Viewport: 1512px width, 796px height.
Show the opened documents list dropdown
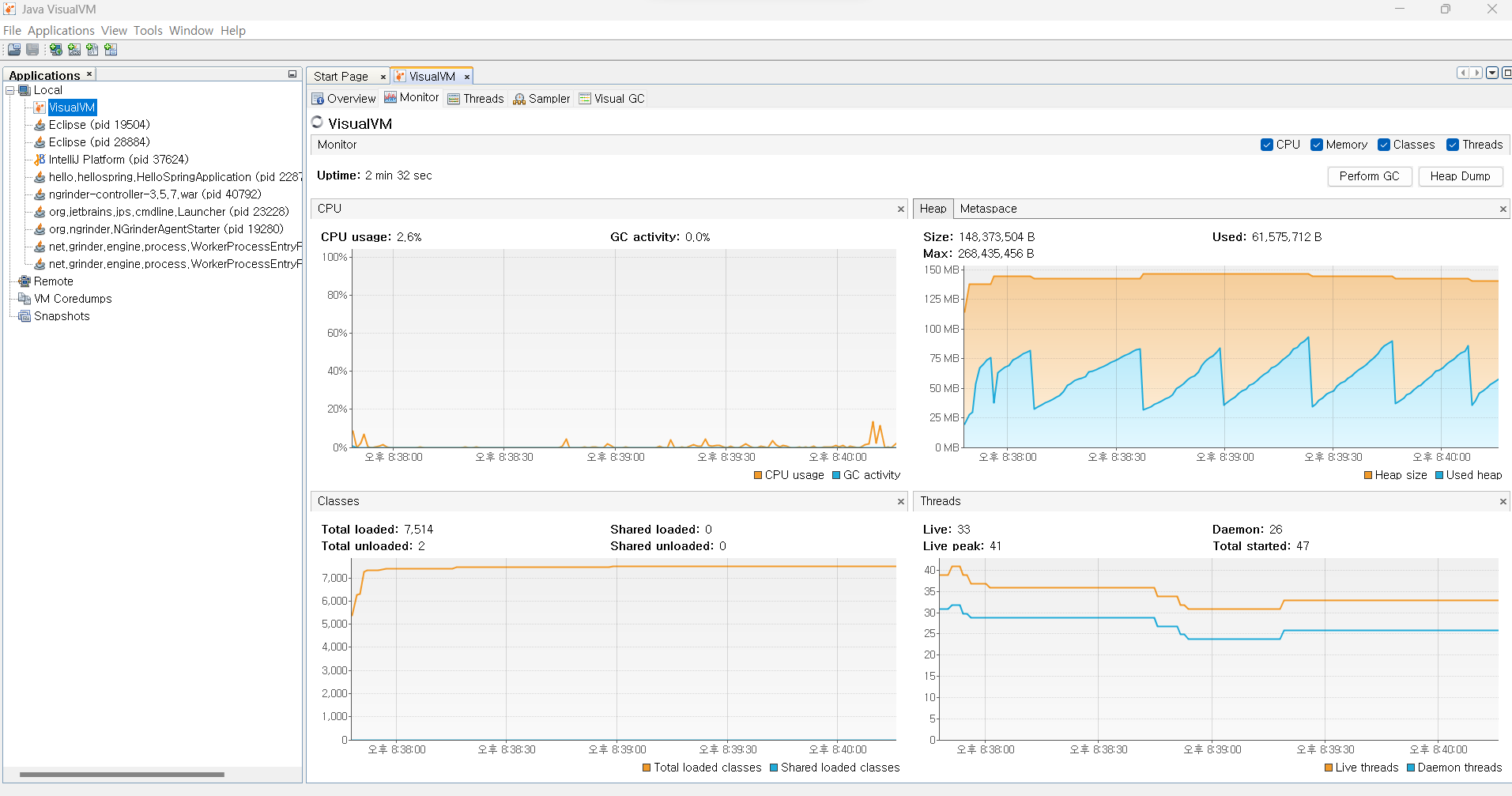point(1492,73)
